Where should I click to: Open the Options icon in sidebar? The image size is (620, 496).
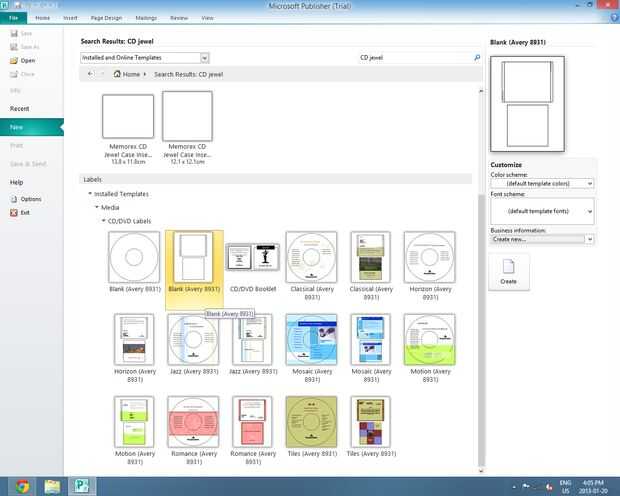coord(14,199)
